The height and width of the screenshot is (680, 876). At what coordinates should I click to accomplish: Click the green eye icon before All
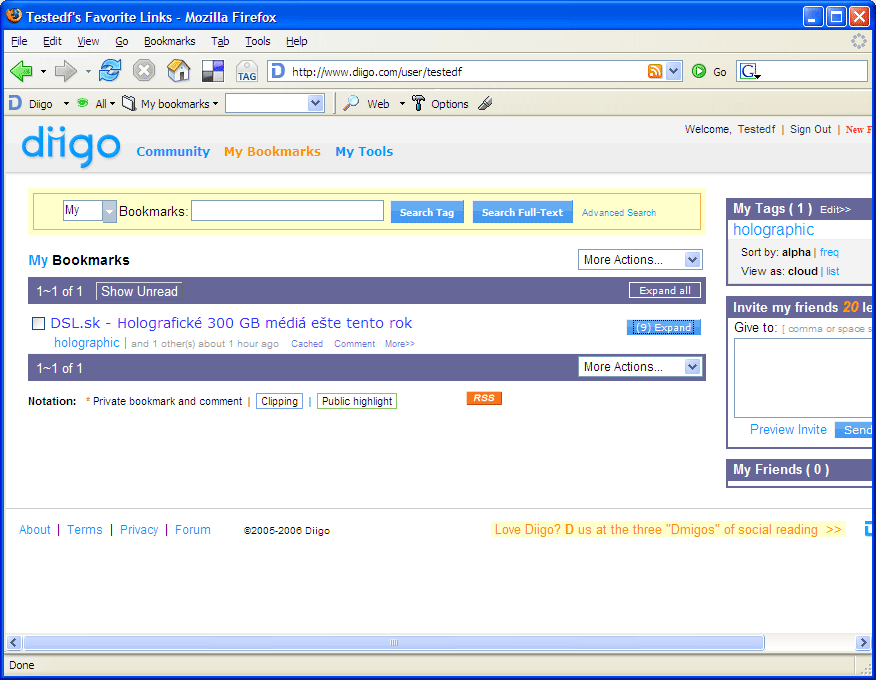pyautogui.click(x=83, y=103)
